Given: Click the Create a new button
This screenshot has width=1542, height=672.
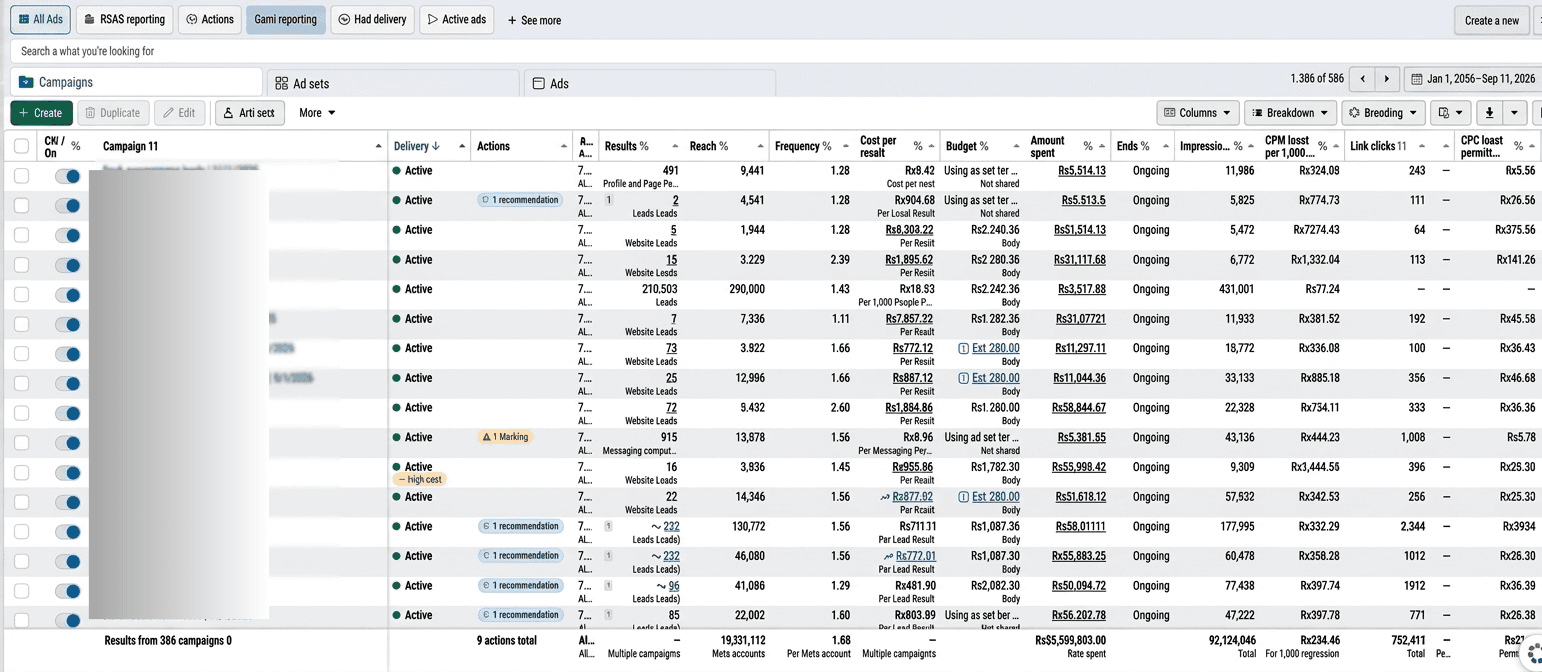Looking at the screenshot, I should (x=1491, y=20).
